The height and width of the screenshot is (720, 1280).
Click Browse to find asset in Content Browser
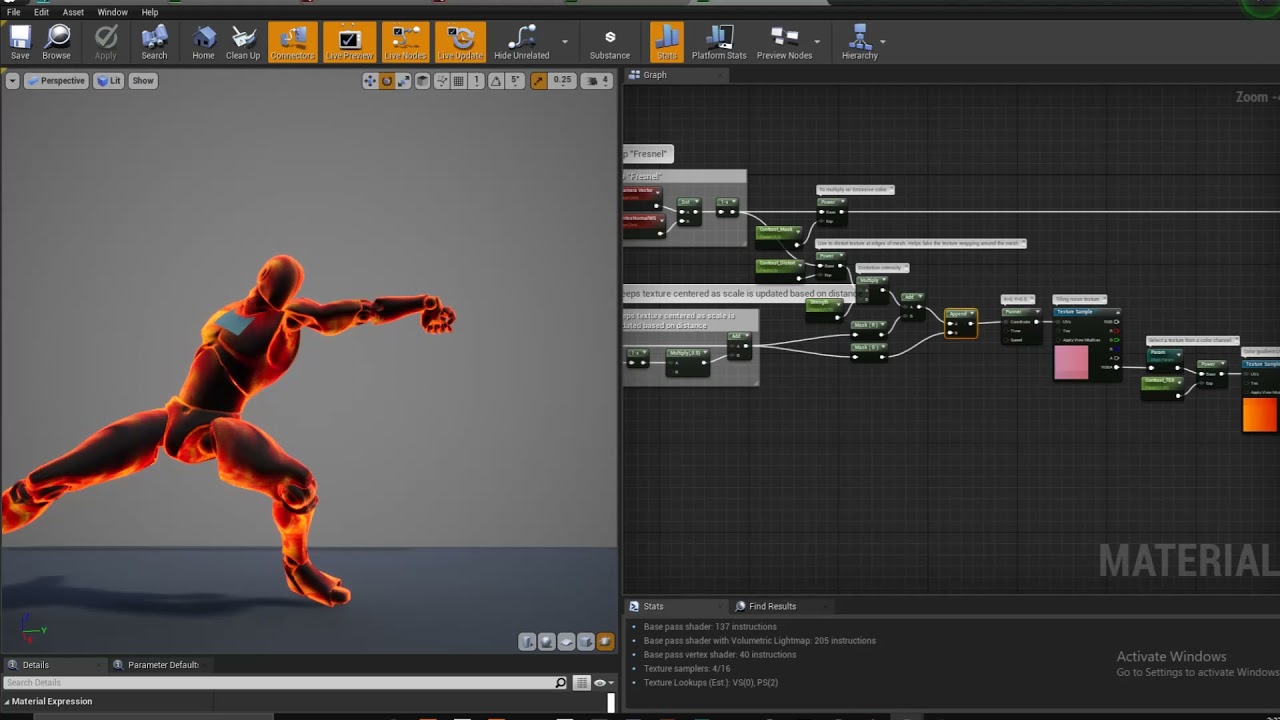pyautogui.click(x=57, y=42)
